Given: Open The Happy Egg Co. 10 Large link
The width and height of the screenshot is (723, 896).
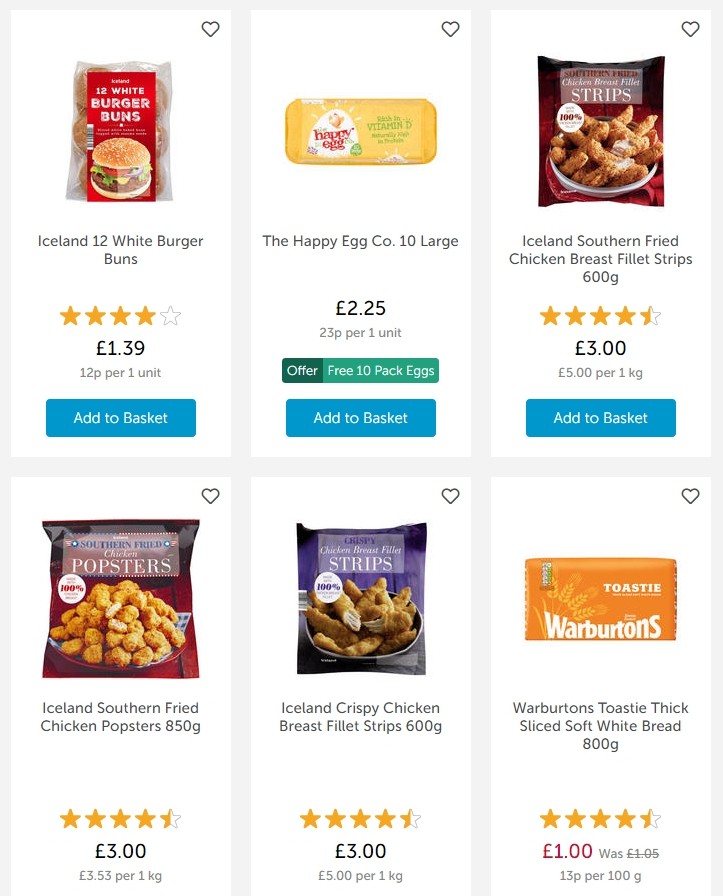Looking at the screenshot, I should click(361, 241).
